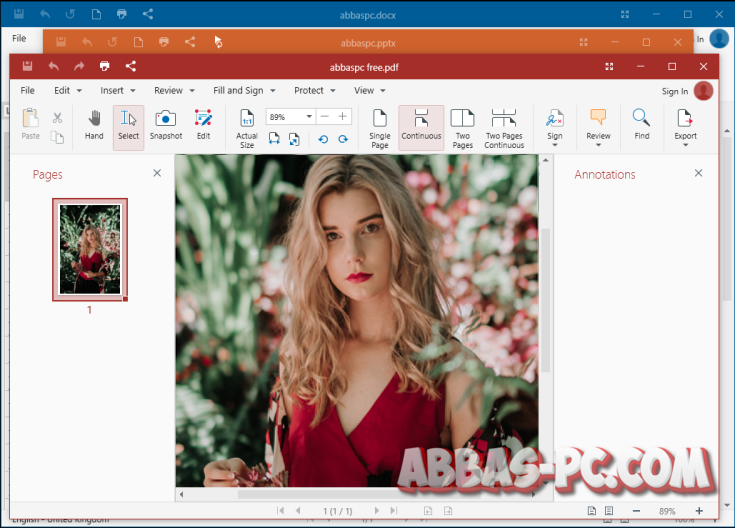Go to the first page
Image resolution: width=735 pixels, height=528 pixels.
[280, 511]
